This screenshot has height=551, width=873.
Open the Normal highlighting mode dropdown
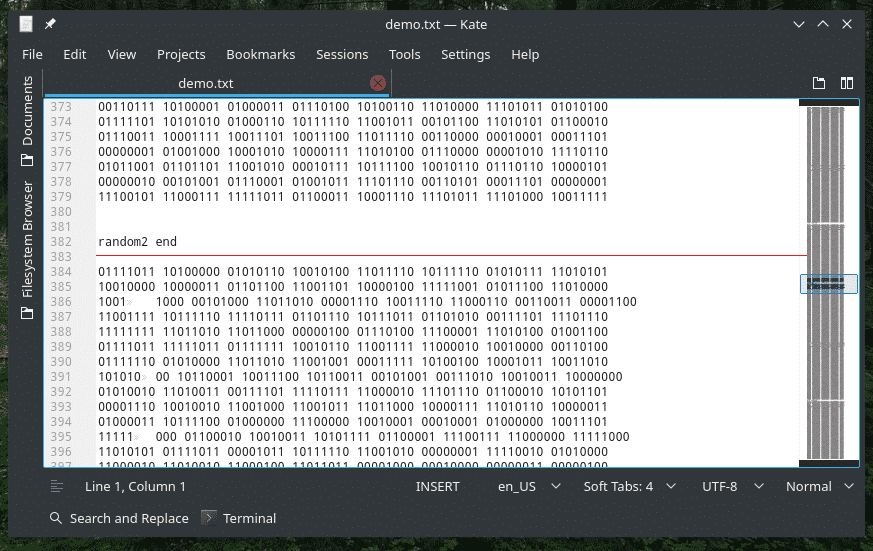coord(820,486)
